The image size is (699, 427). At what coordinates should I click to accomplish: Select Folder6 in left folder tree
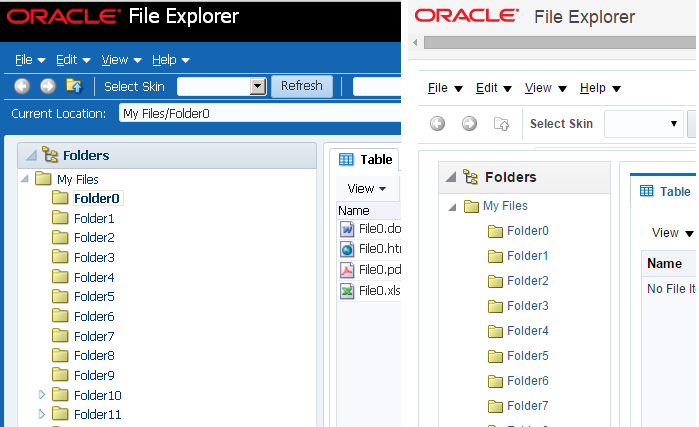pyautogui.click(x=94, y=316)
